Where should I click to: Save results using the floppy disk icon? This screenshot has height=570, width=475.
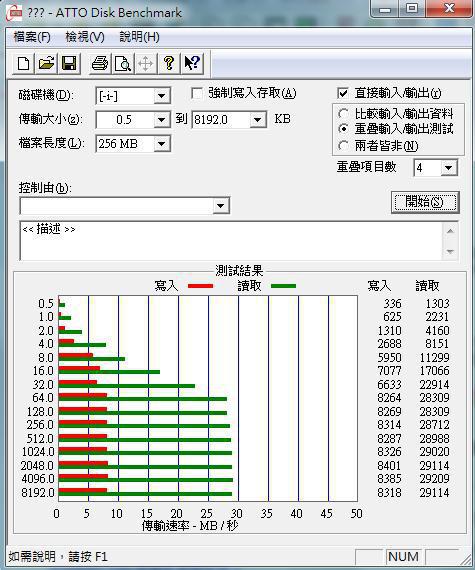69,63
